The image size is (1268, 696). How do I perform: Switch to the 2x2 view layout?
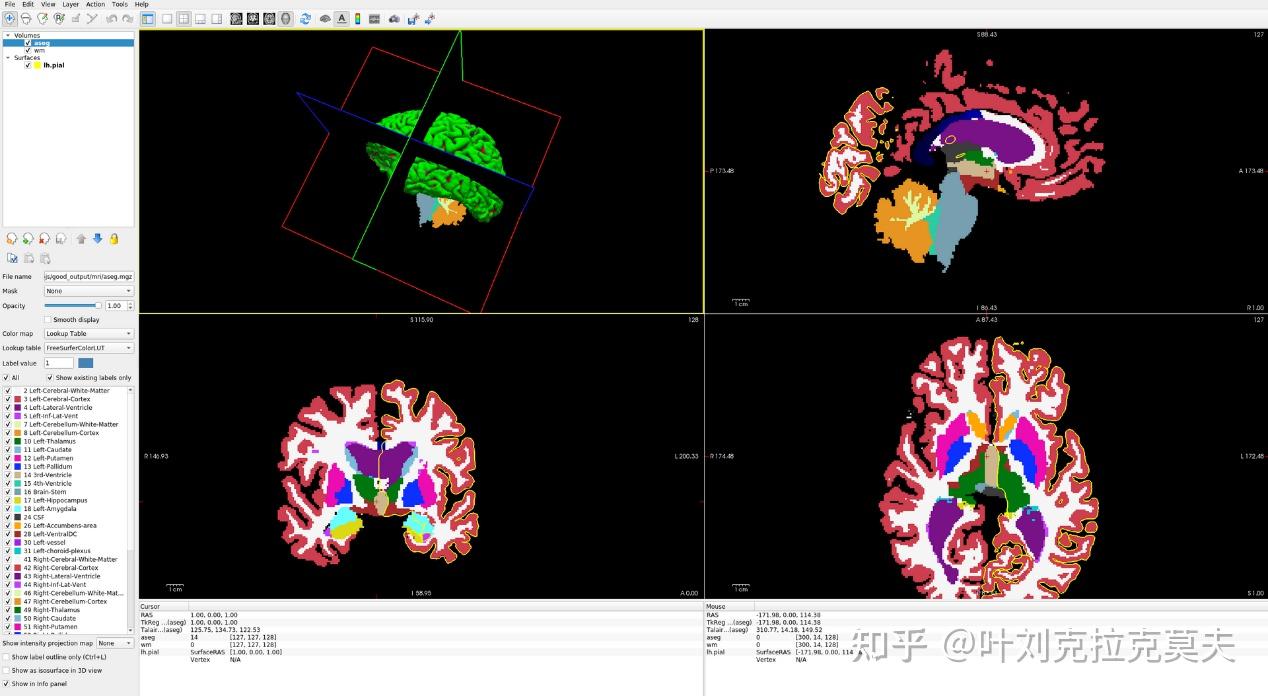tap(184, 18)
